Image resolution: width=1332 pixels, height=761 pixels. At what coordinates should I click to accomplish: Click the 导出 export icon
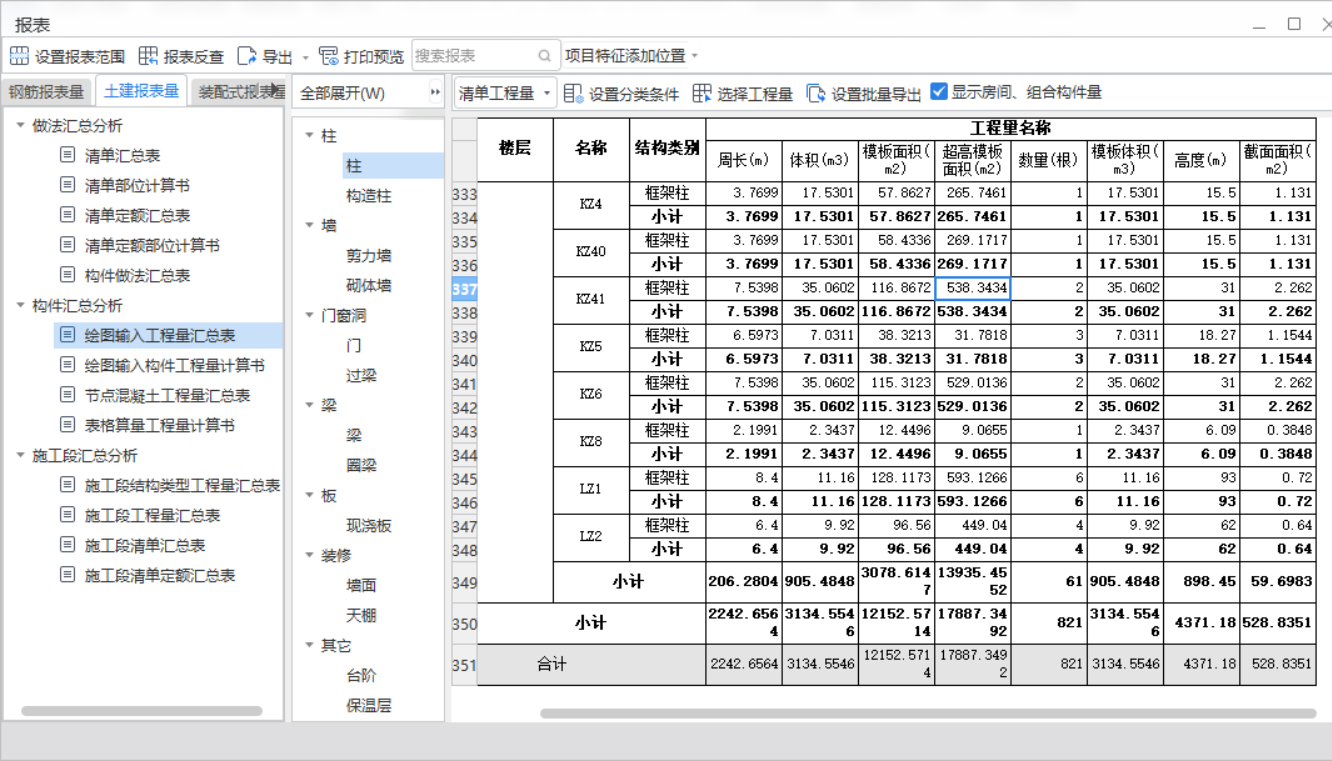(247, 56)
